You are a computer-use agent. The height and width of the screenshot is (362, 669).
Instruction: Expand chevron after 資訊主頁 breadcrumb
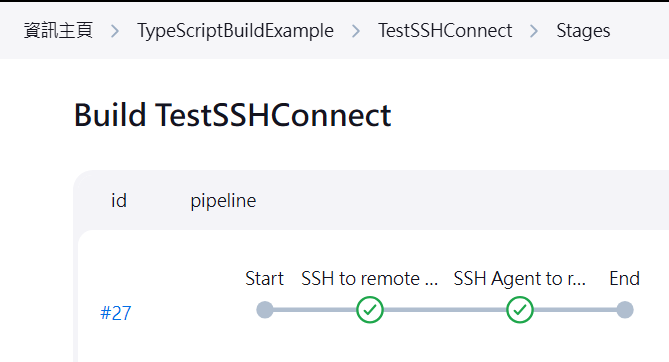[x=115, y=31]
